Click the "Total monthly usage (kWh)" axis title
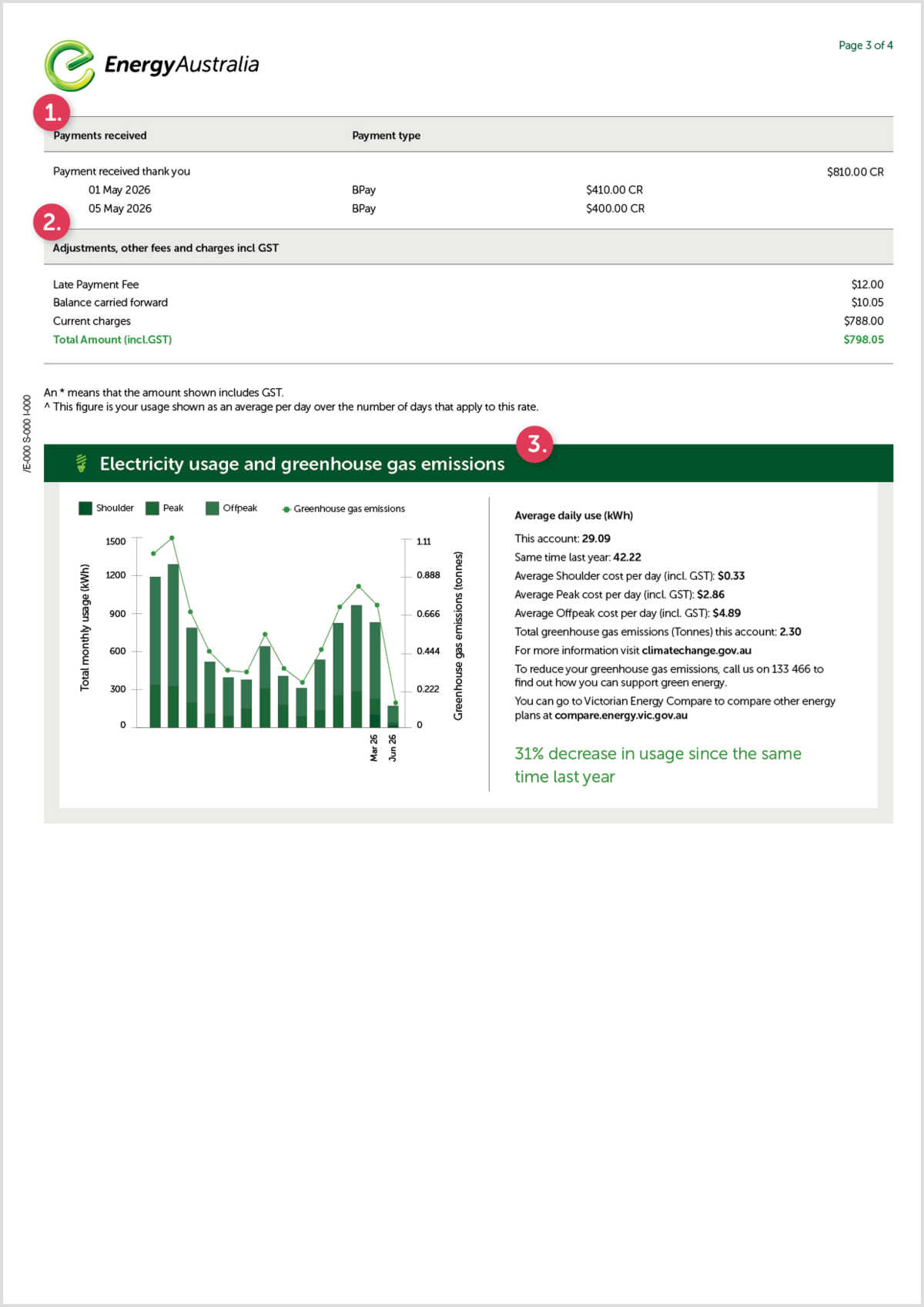924x1307 pixels. (85, 627)
